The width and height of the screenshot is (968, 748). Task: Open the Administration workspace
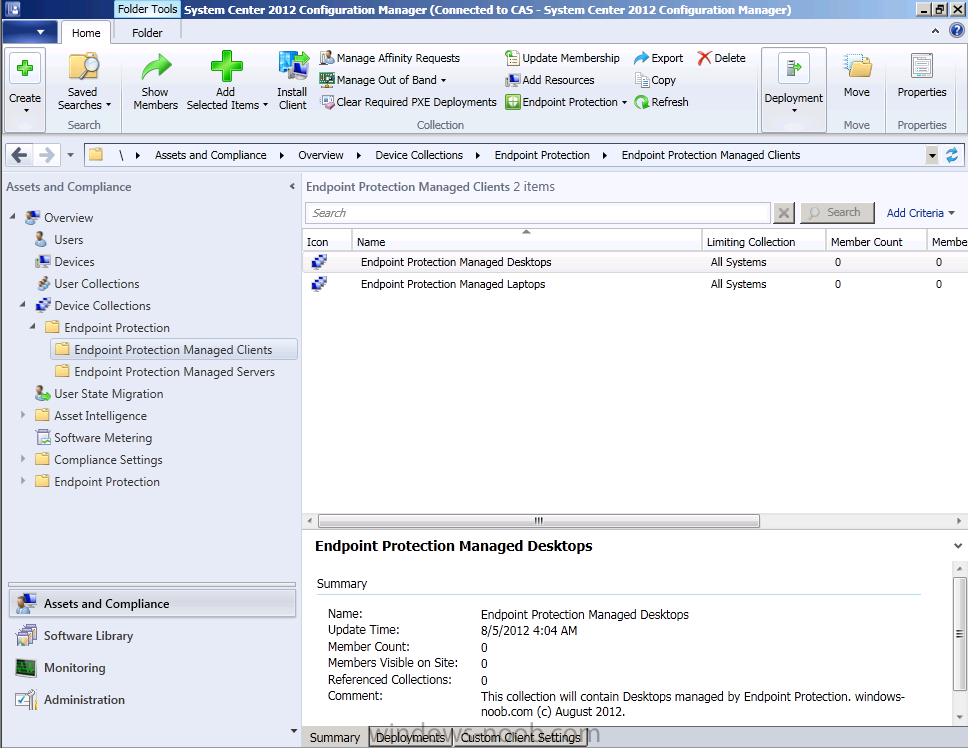tap(152, 700)
